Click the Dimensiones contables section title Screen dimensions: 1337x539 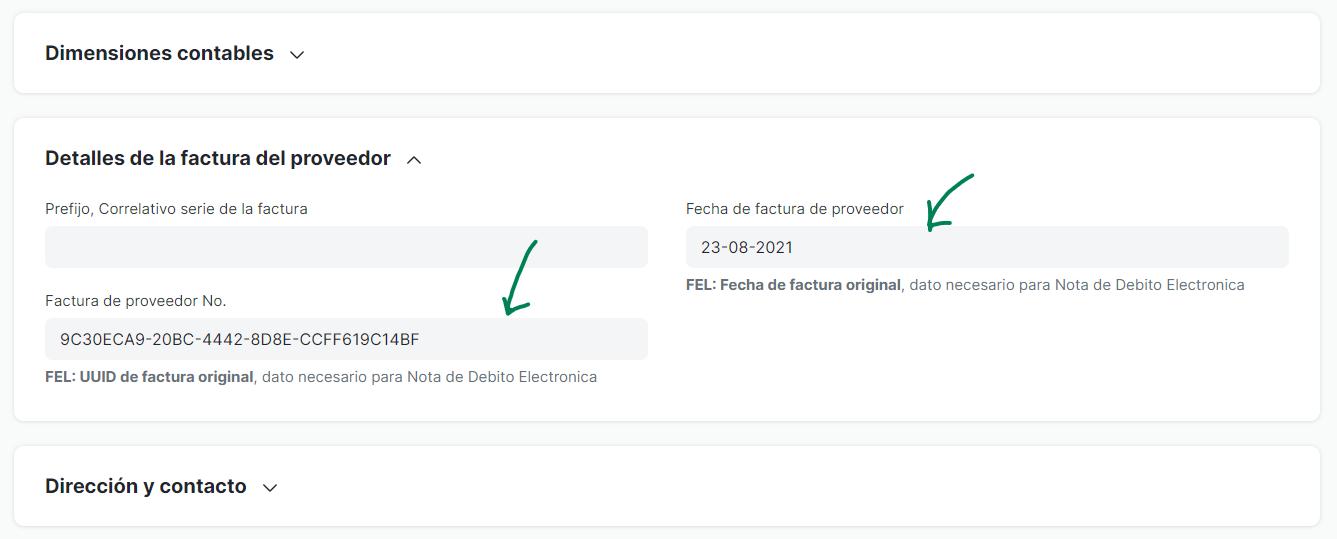(159, 53)
